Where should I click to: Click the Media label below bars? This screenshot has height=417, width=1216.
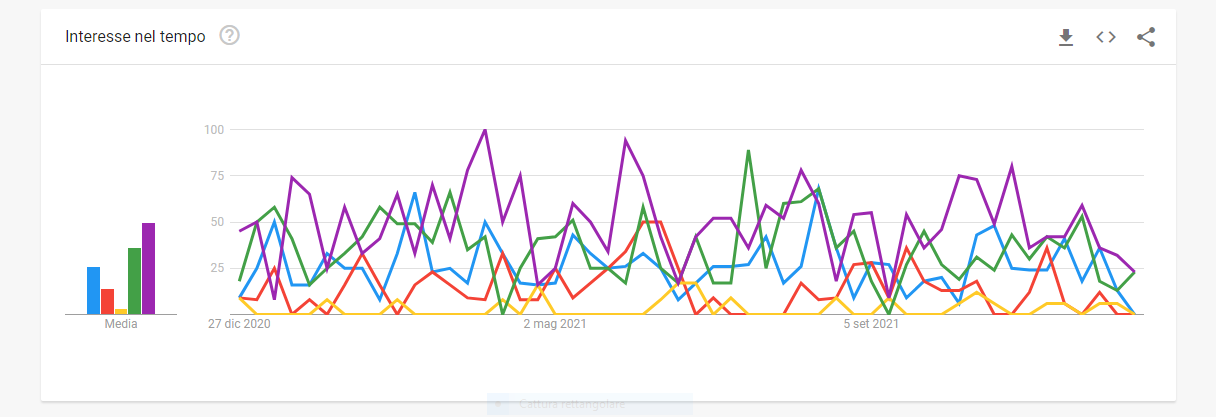(x=120, y=324)
